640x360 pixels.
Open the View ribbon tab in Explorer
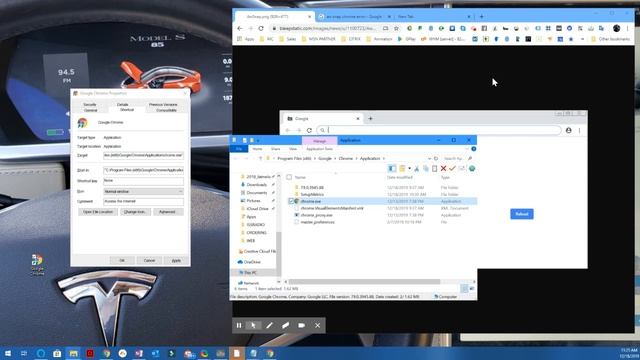293,149
